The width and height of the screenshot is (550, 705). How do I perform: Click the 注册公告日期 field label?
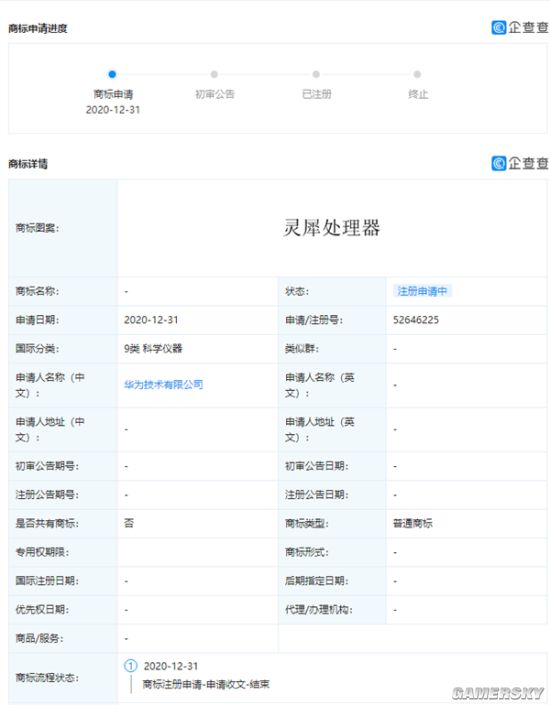pos(317,495)
